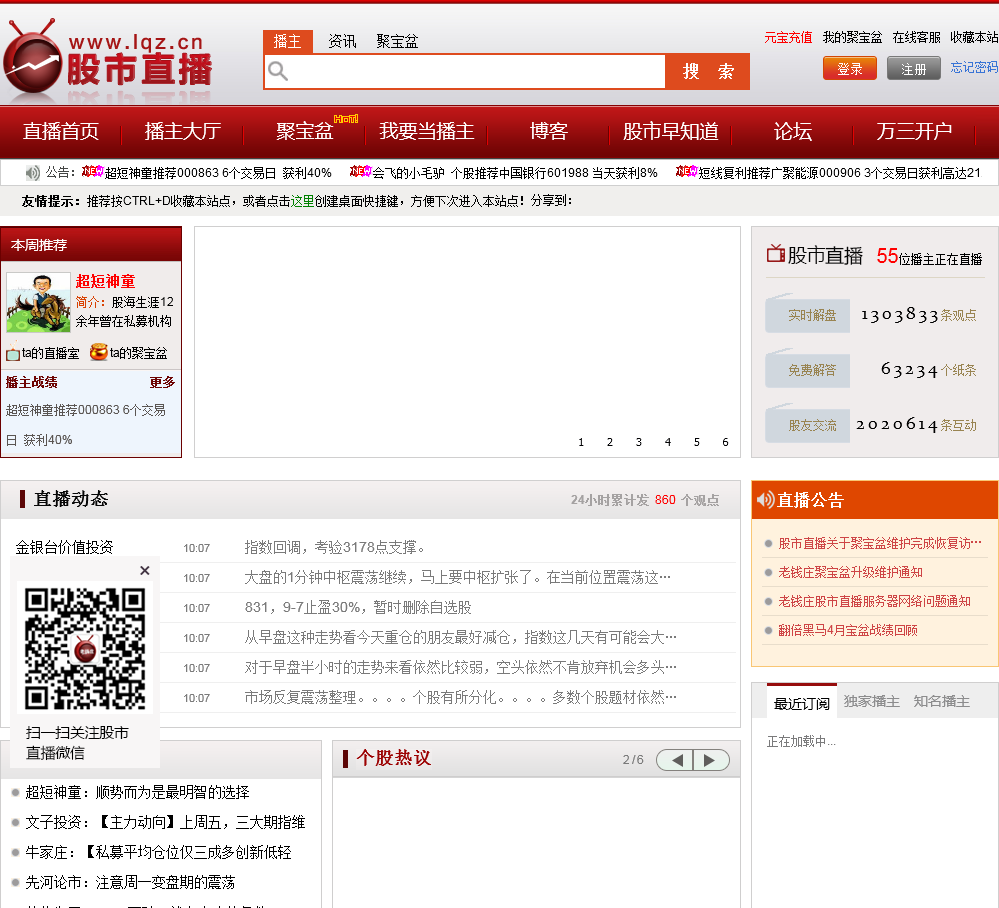Open 播主大厅 navigation item

(x=183, y=131)
